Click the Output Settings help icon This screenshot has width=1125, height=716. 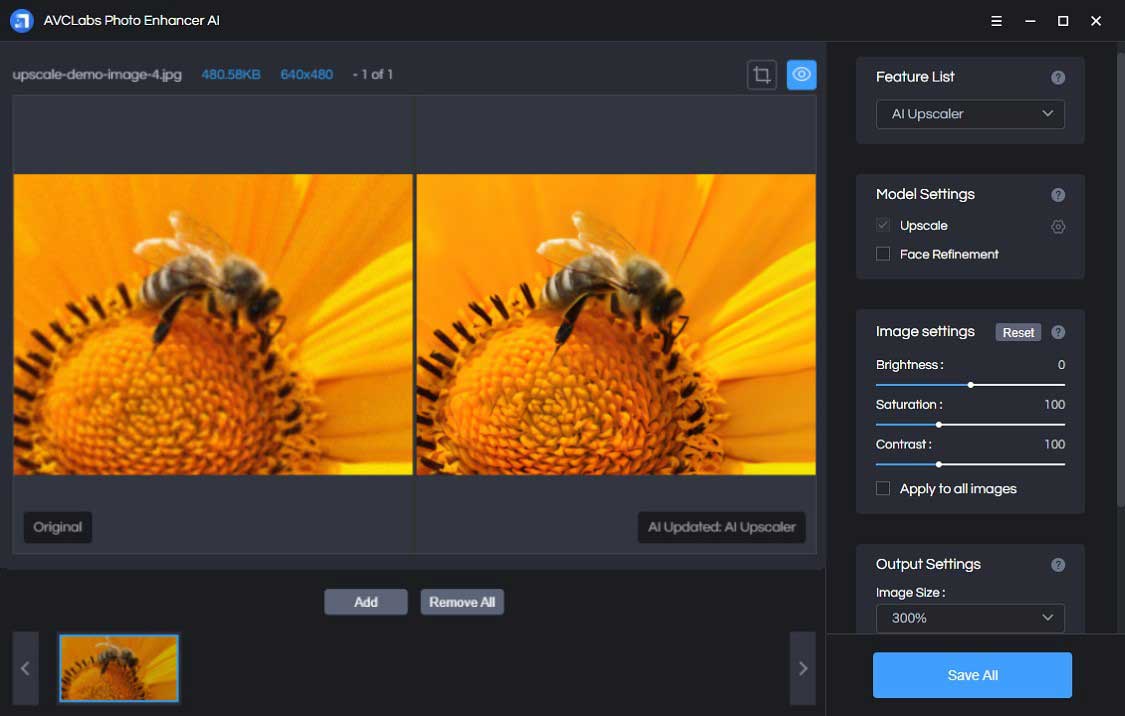tap(1058, 565)
